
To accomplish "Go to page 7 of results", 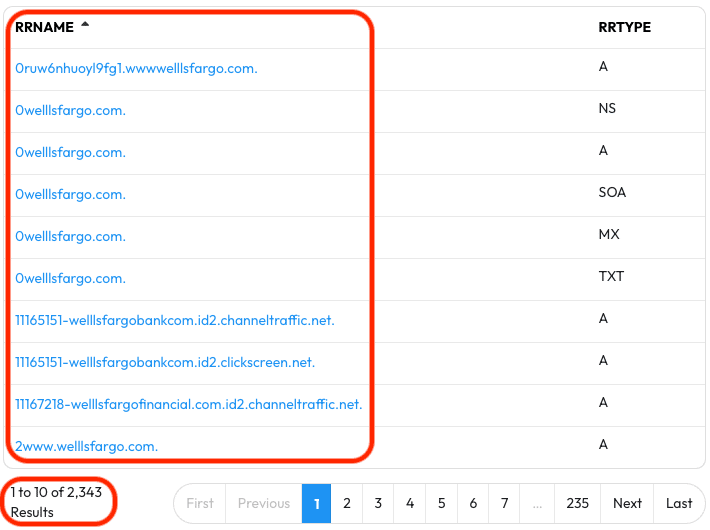I will [x=504, y=503].
